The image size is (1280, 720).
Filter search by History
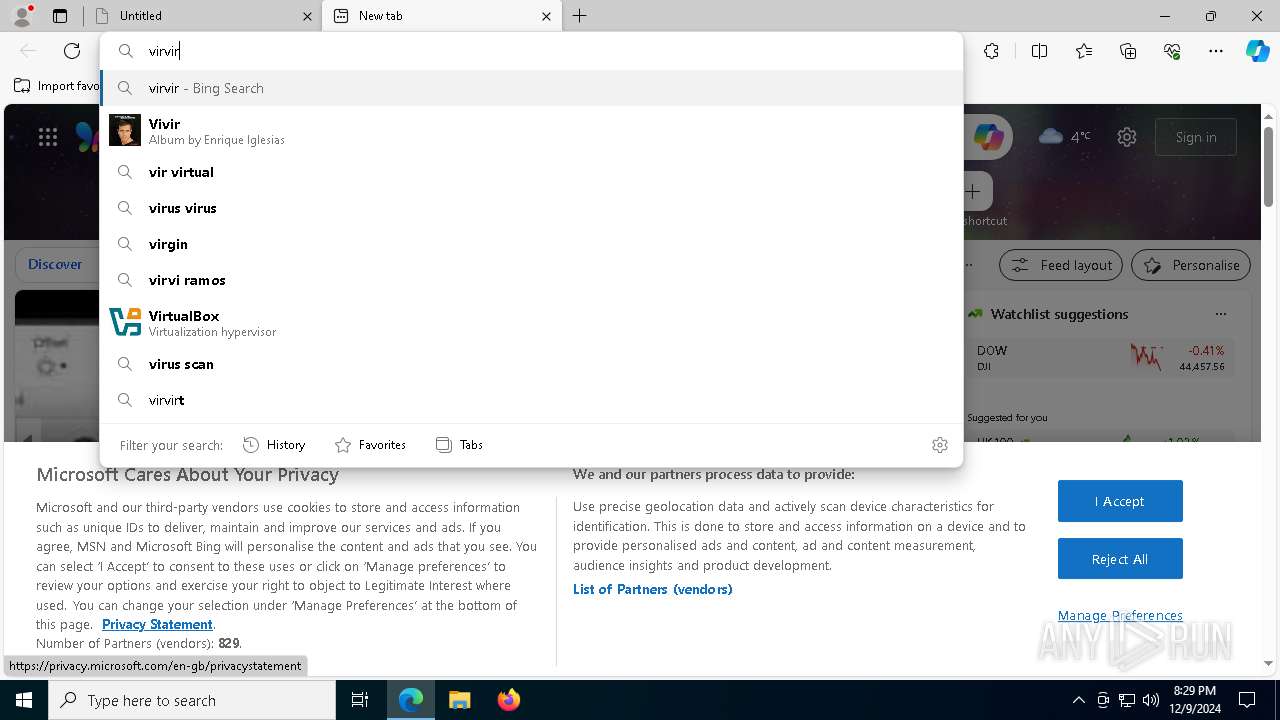click(274, 445)
